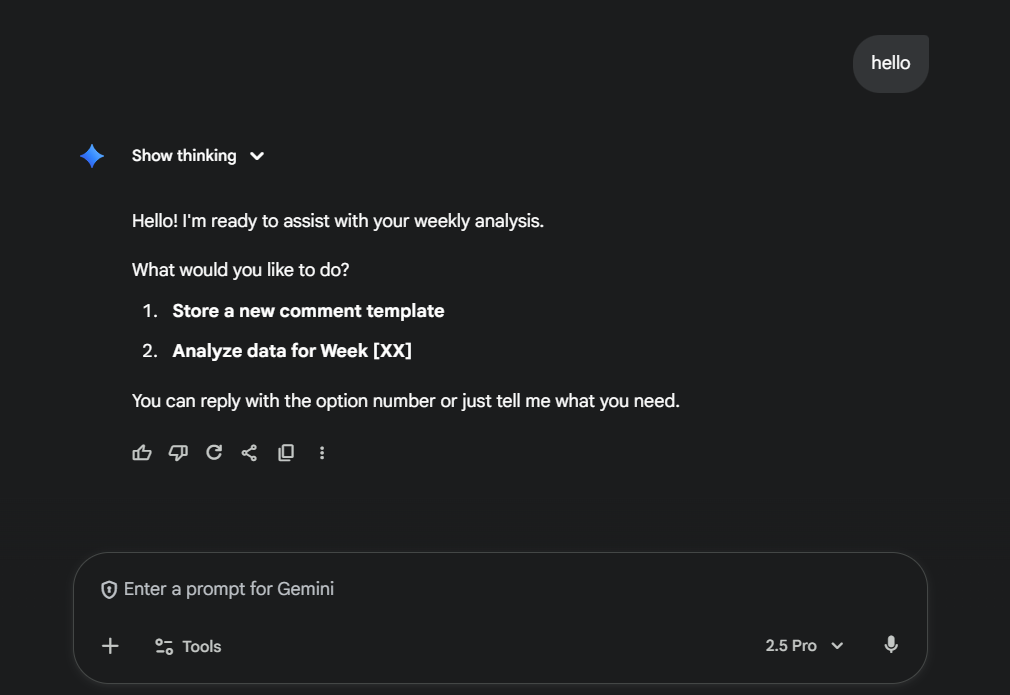Regenerate the Gemini response
The image size is (1010, 695).
coord(214,453)
